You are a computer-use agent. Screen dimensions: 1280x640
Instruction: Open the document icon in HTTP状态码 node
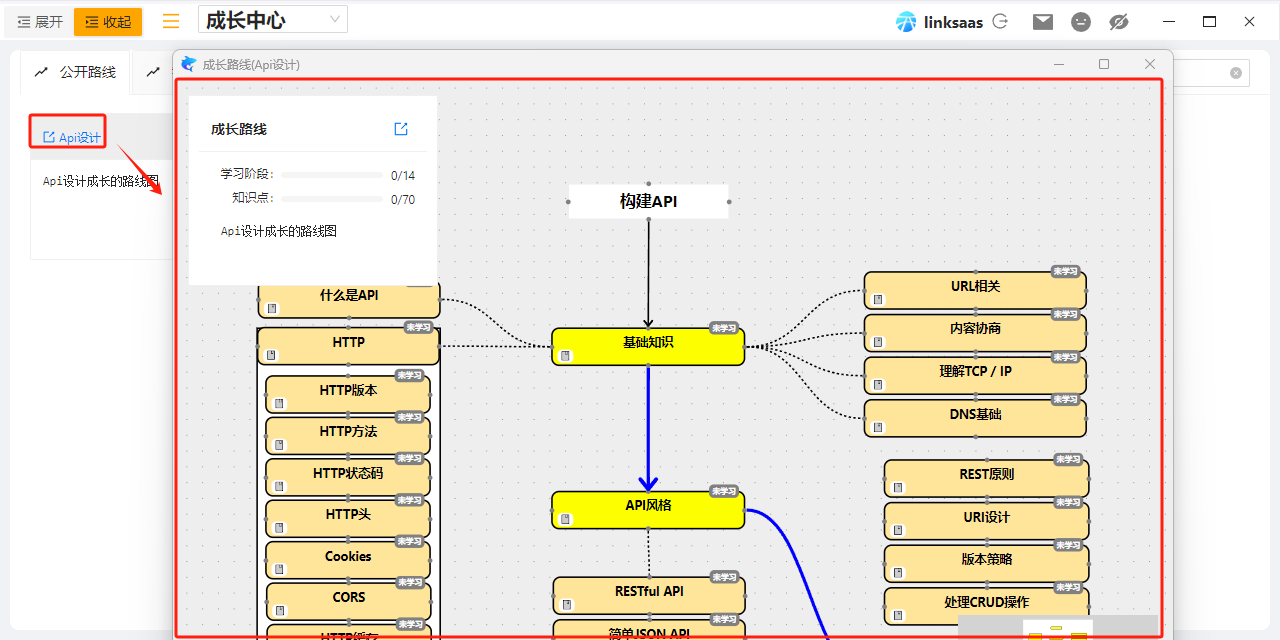click(280, 487)
